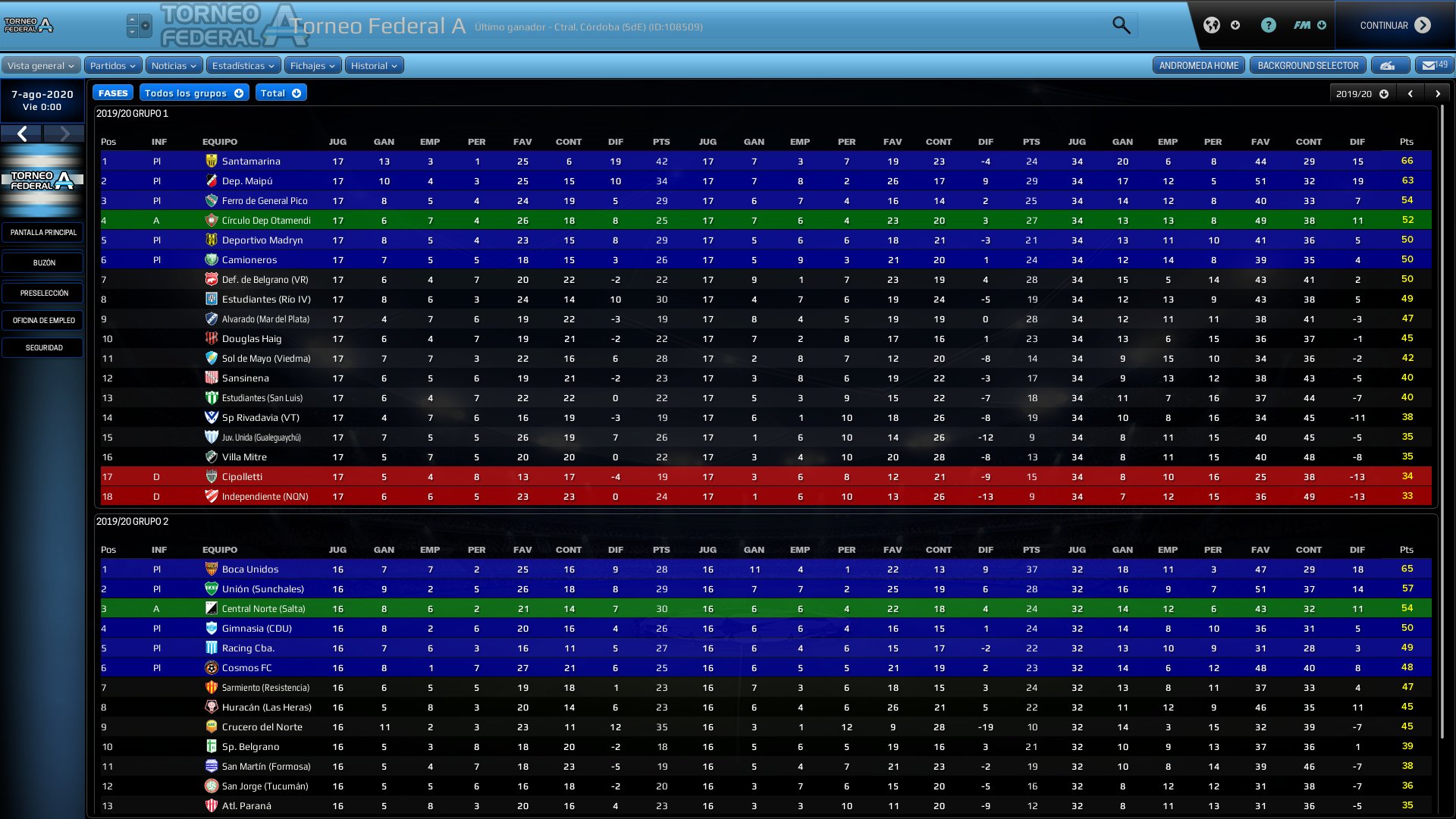The image size is (1456, 819).
Task: Select the team name Independiente (NQN)
Action: 265,497
